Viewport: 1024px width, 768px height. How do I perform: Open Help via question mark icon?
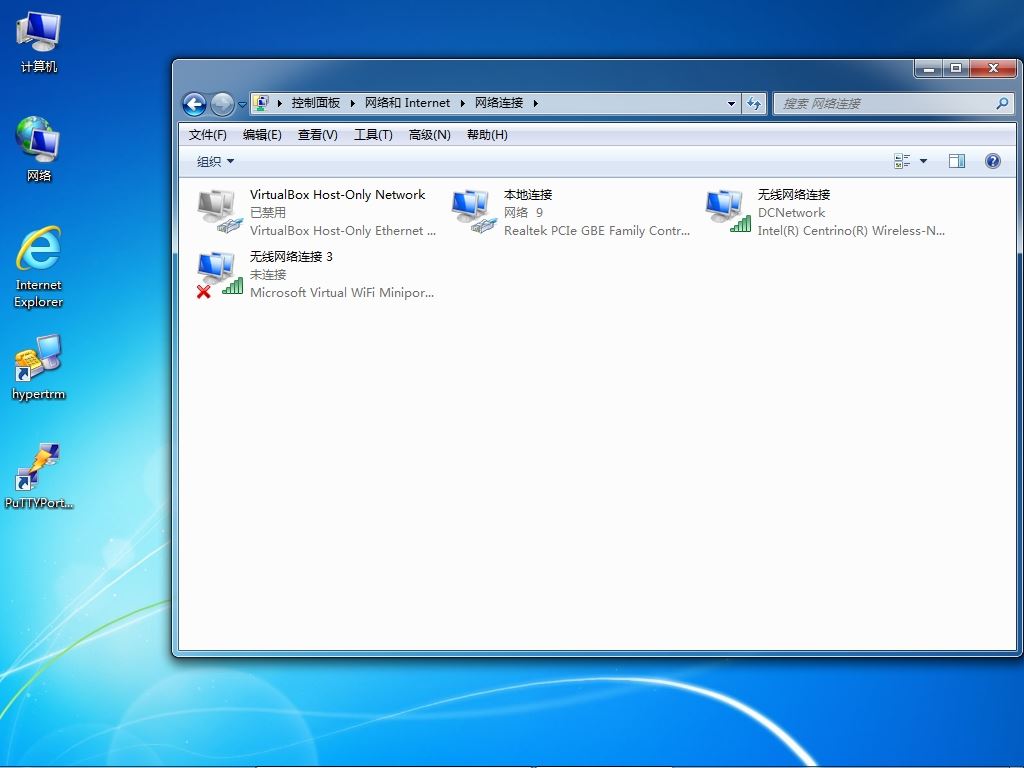[992, 161]
